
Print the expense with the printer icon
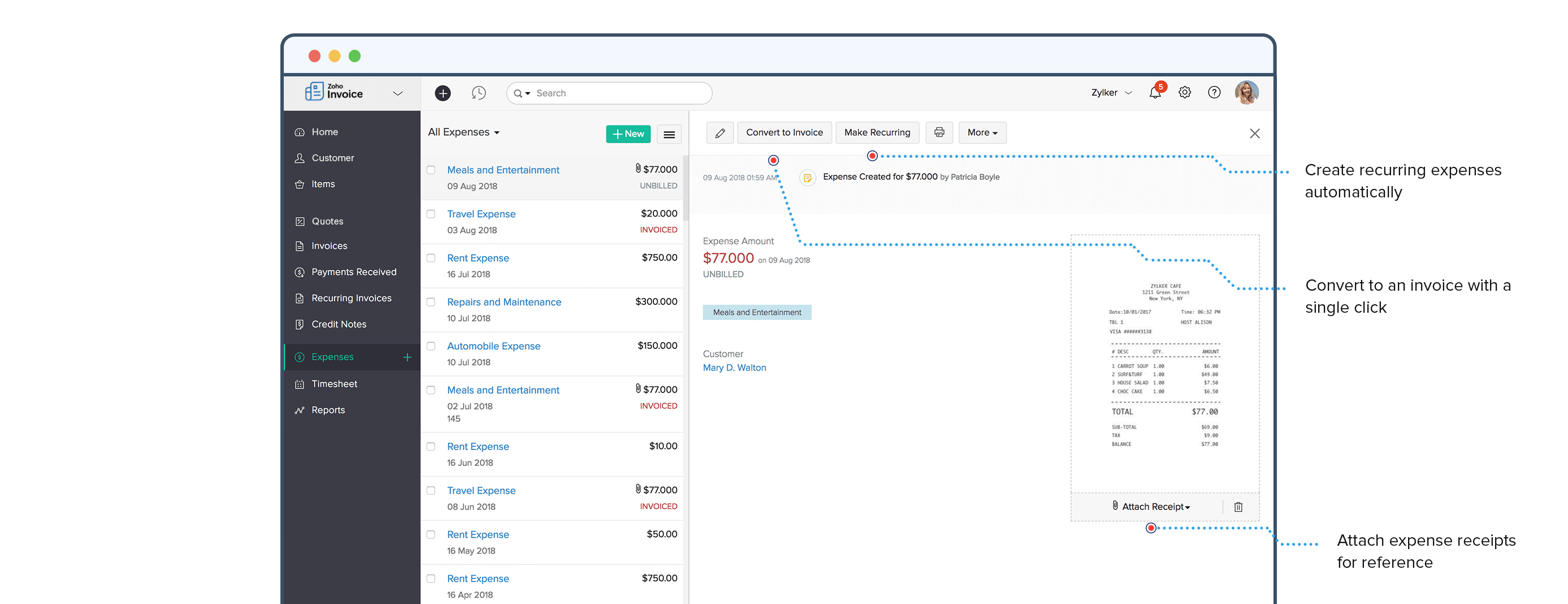939,132
